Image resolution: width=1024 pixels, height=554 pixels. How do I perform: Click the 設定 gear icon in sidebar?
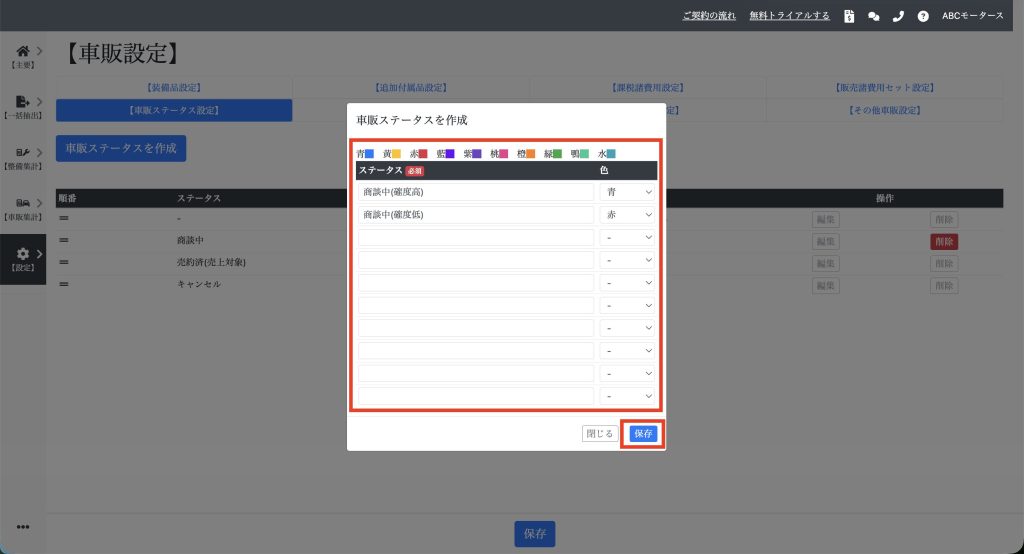pyautogui.click(x=23, y=256)
